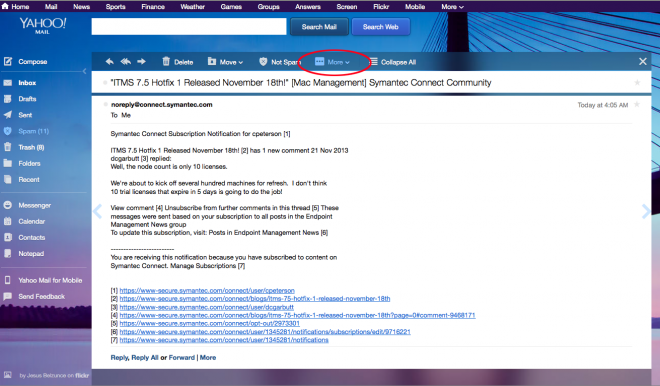Open Mail in top navigation bar
This screenshot has width=660, height=386.
pyautogui.click(x=51, y=6)
